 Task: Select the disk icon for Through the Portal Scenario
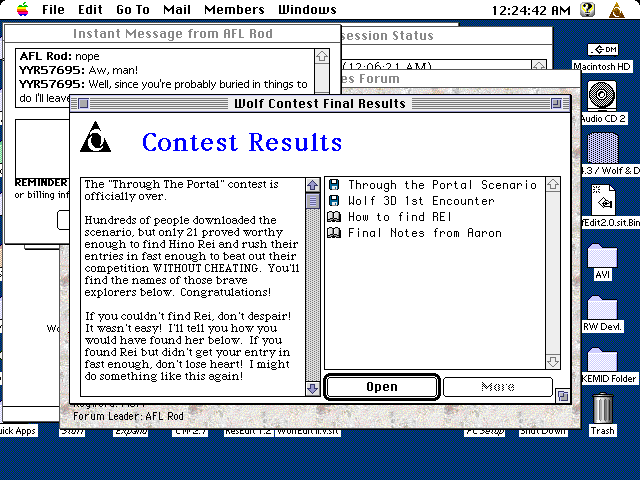(x=334, y=185)
